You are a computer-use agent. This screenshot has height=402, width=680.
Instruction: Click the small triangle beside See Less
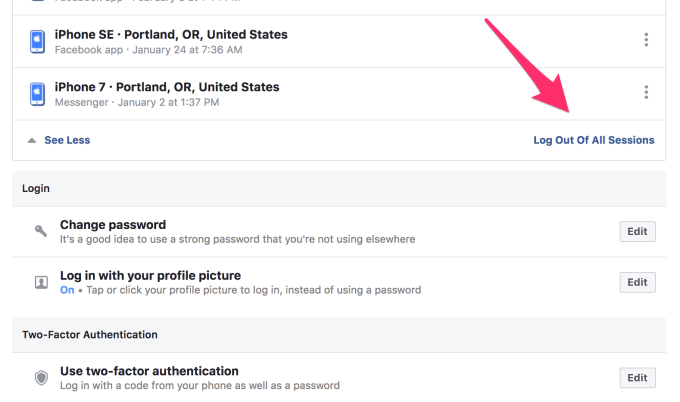click(31, 141)
